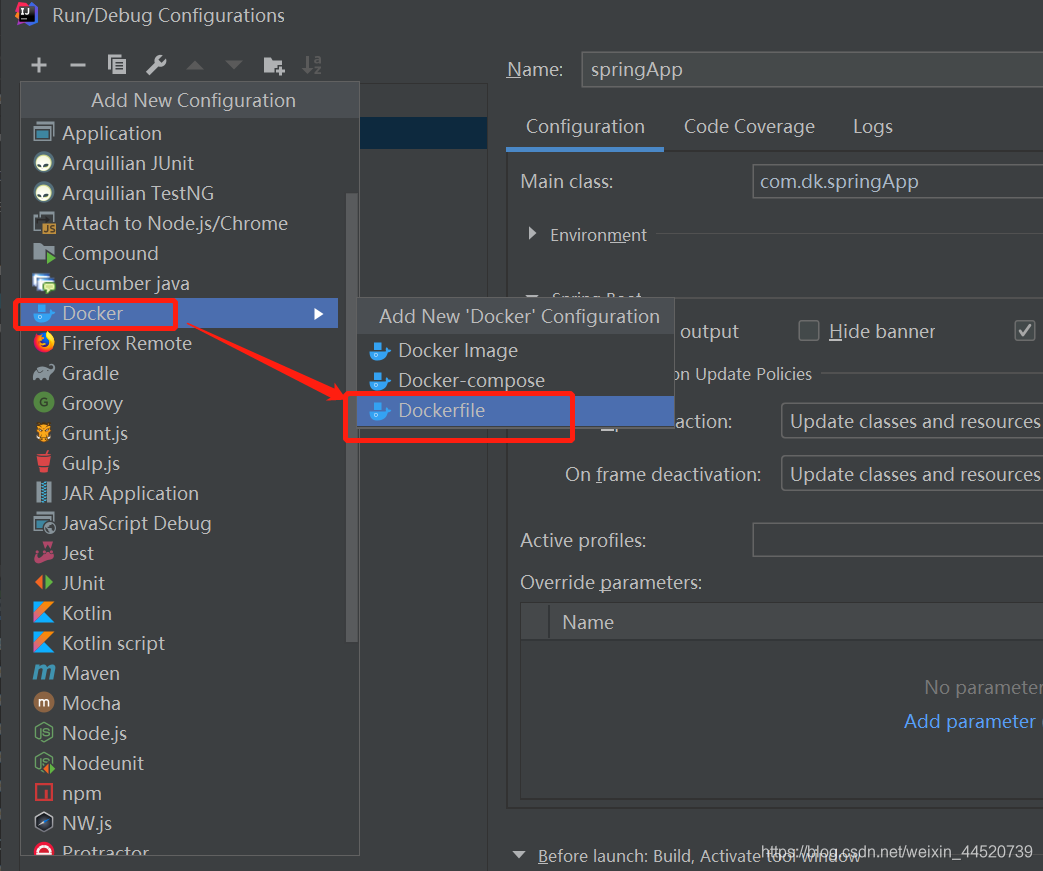Click the Create New Folder icon

(x=273, y=65)
